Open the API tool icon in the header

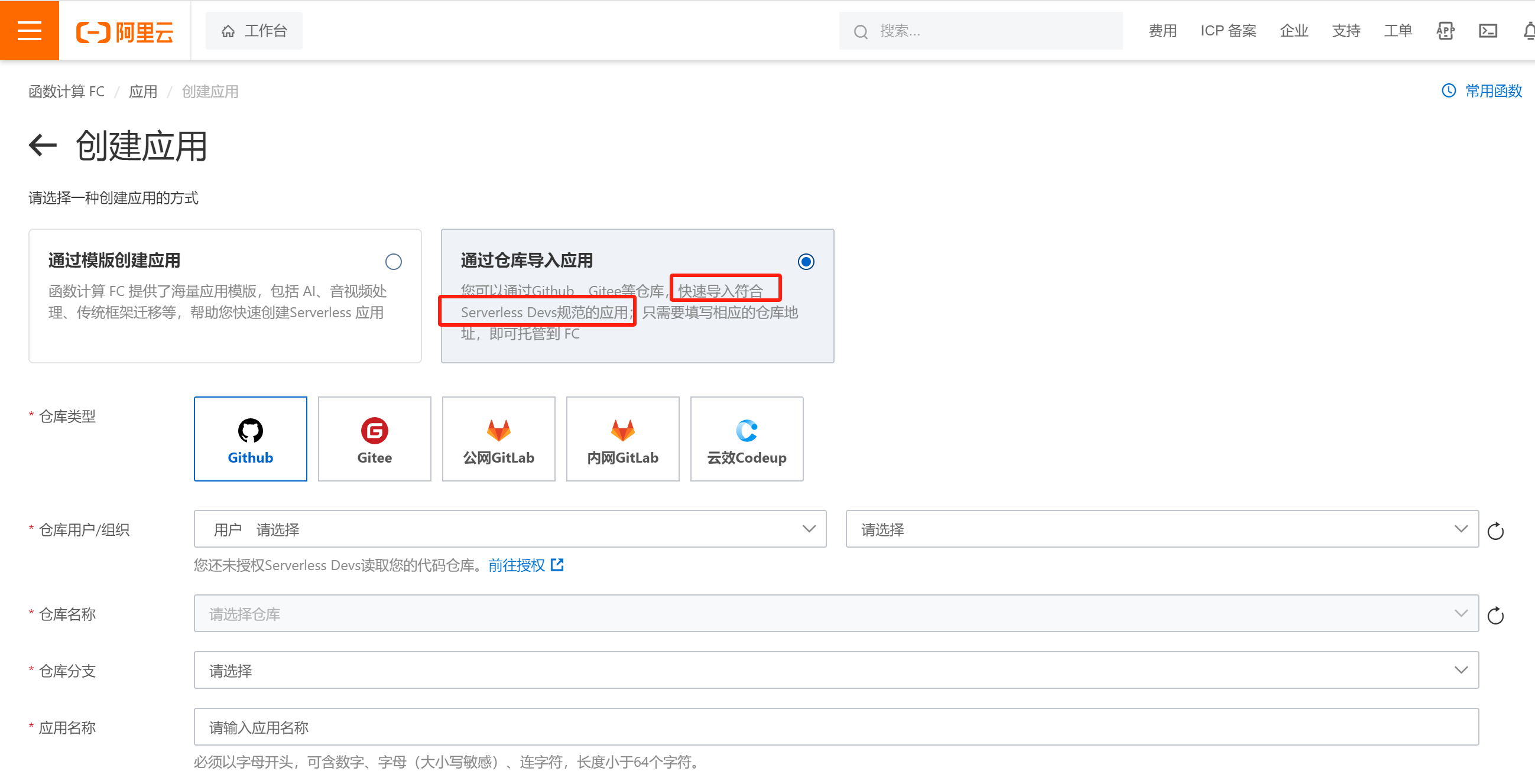(x=1445, y=31)
